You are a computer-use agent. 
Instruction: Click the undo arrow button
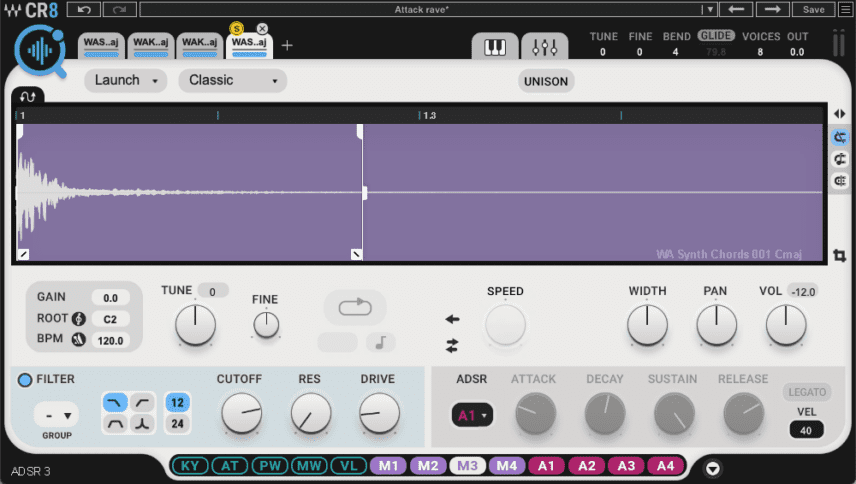click(84, 9)
